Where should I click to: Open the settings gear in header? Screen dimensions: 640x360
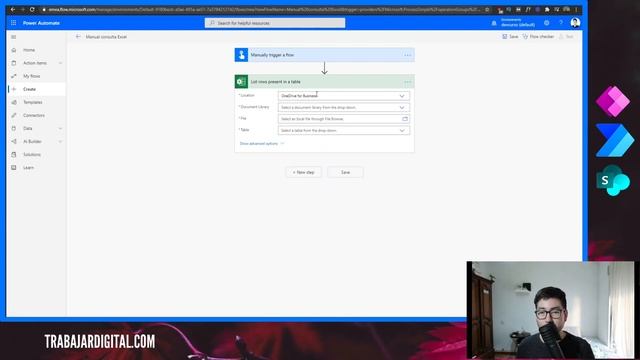pos(547,23)
